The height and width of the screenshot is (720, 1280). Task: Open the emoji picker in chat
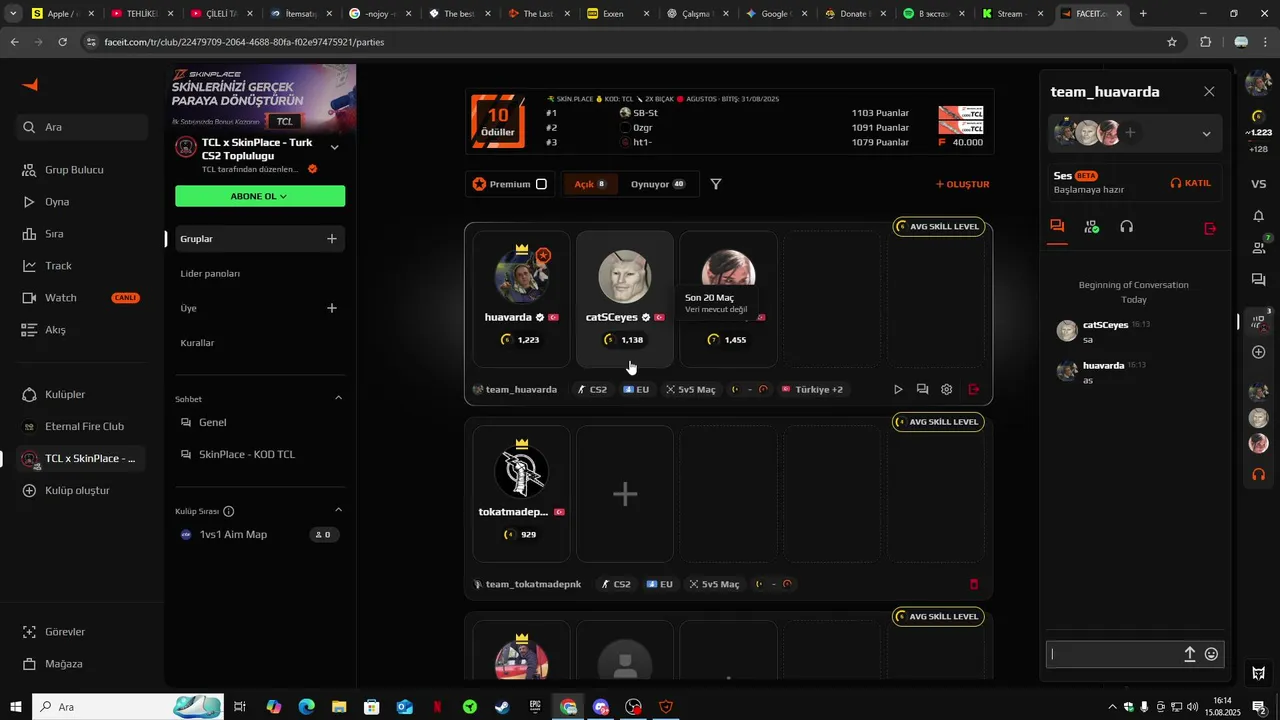click(x=1211, y=654)
